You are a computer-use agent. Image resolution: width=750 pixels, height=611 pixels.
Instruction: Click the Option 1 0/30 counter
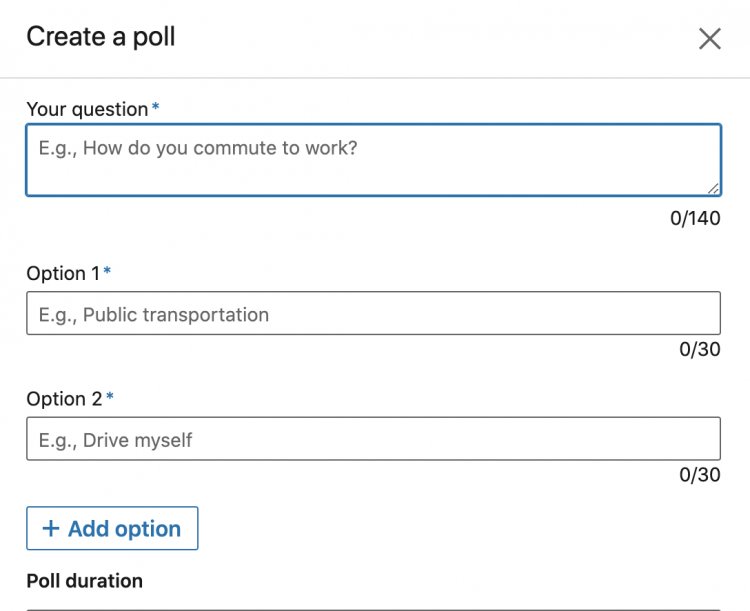click(700, 349)
